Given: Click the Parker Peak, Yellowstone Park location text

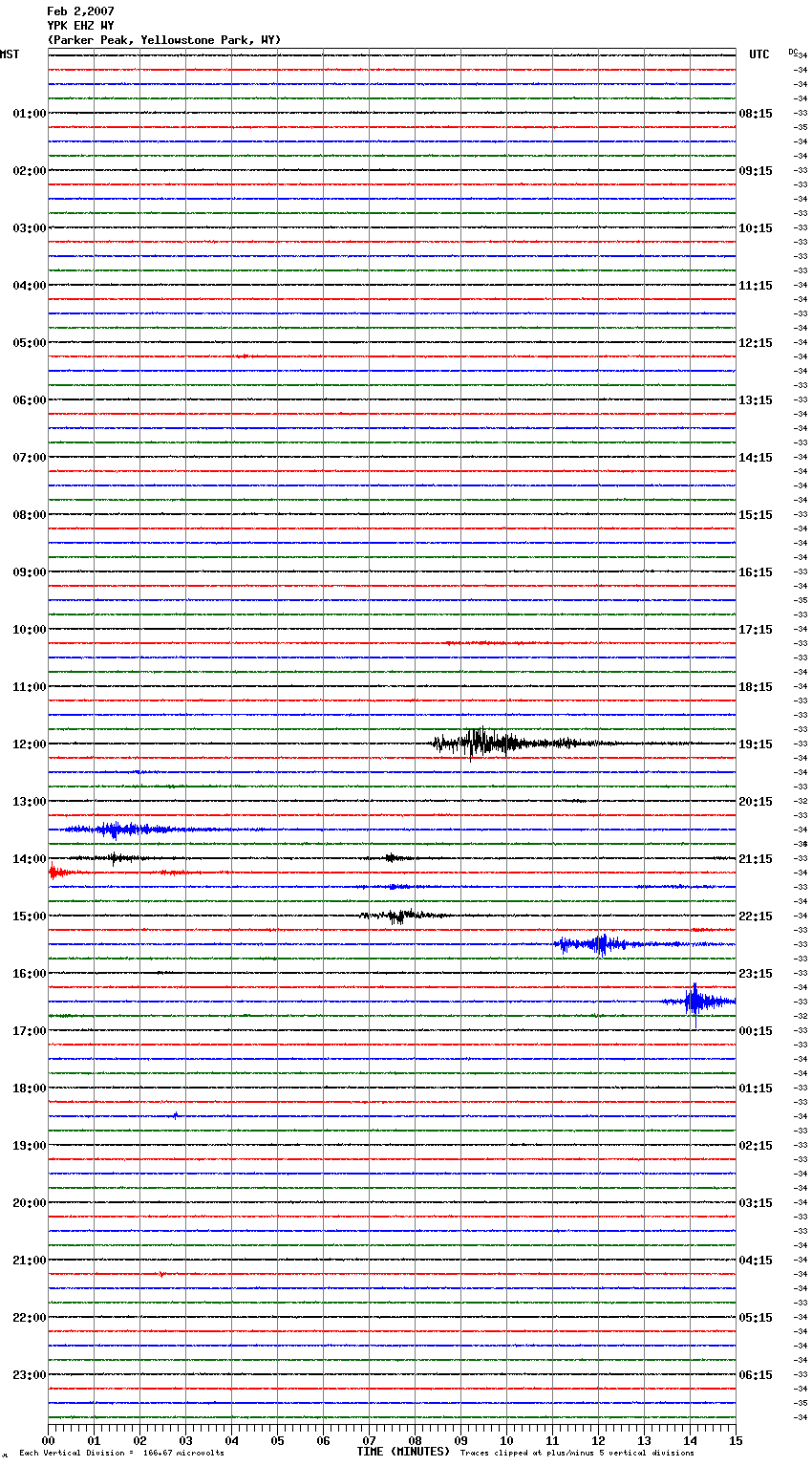Looking at the screenshot, I should [x=164, y=40].
